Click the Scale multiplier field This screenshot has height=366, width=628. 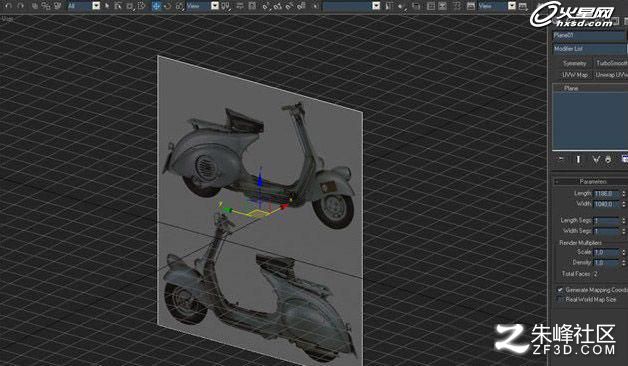click(606, 252)
